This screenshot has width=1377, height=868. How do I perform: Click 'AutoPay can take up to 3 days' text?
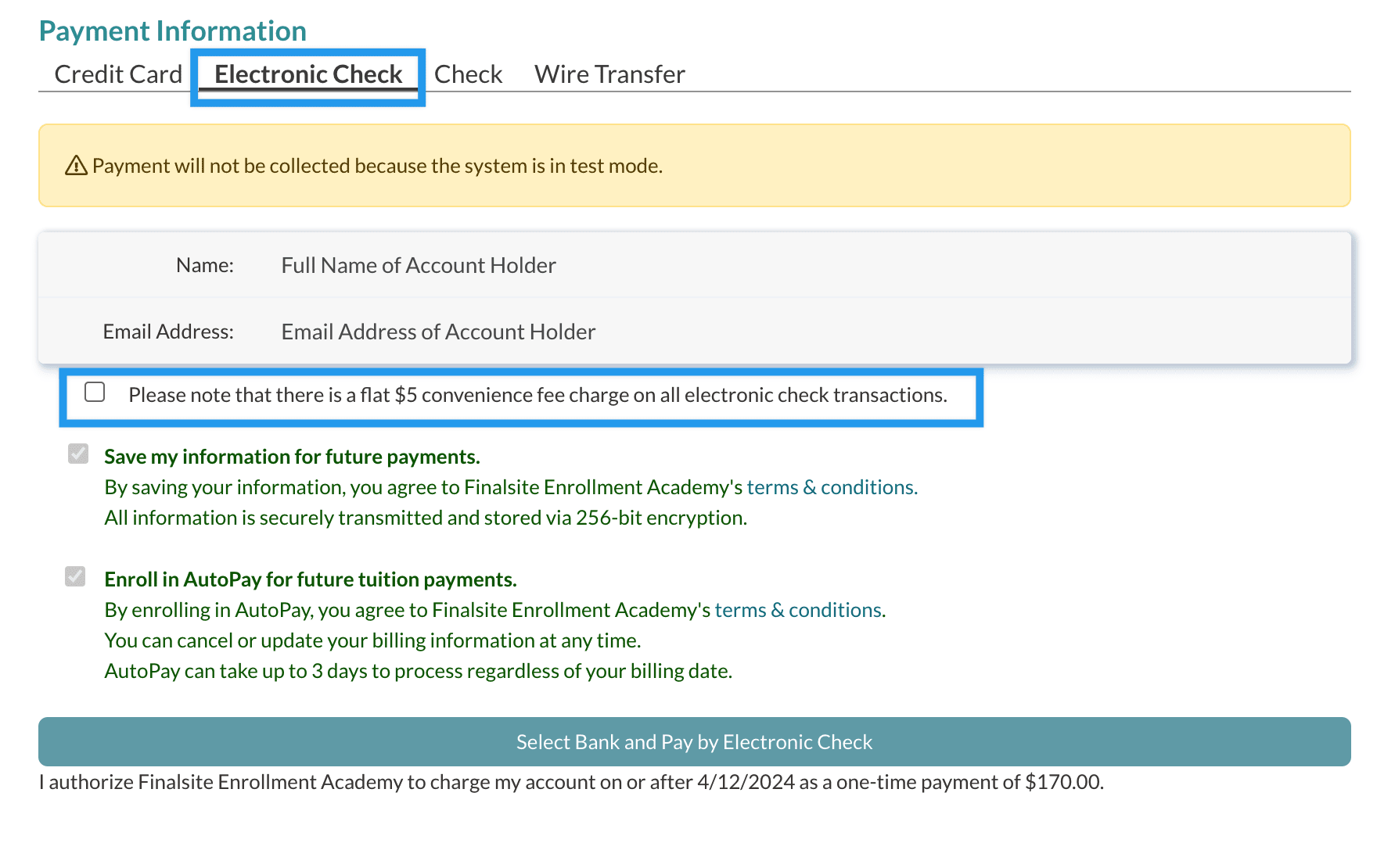(x=419, y=671)
